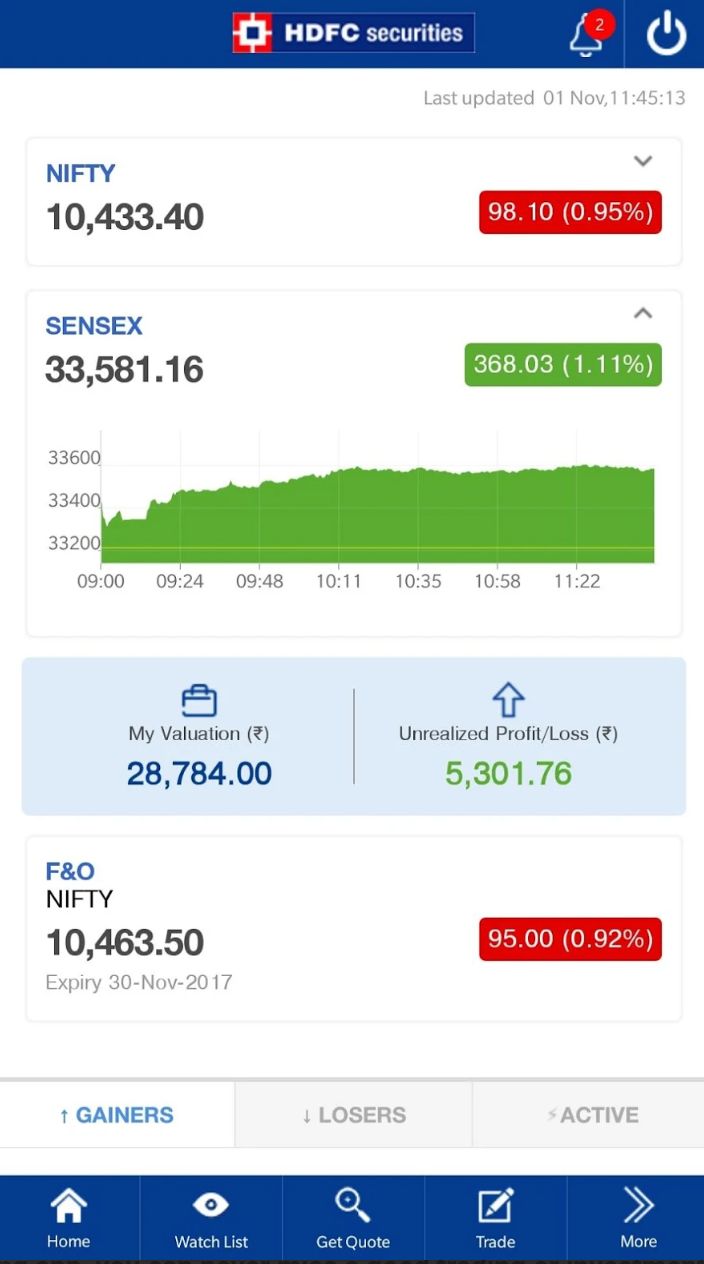Switch to the LOSERS tab
Image resolution: width=704 pixels, height=1264 pixels.
tap(353, 1115)
